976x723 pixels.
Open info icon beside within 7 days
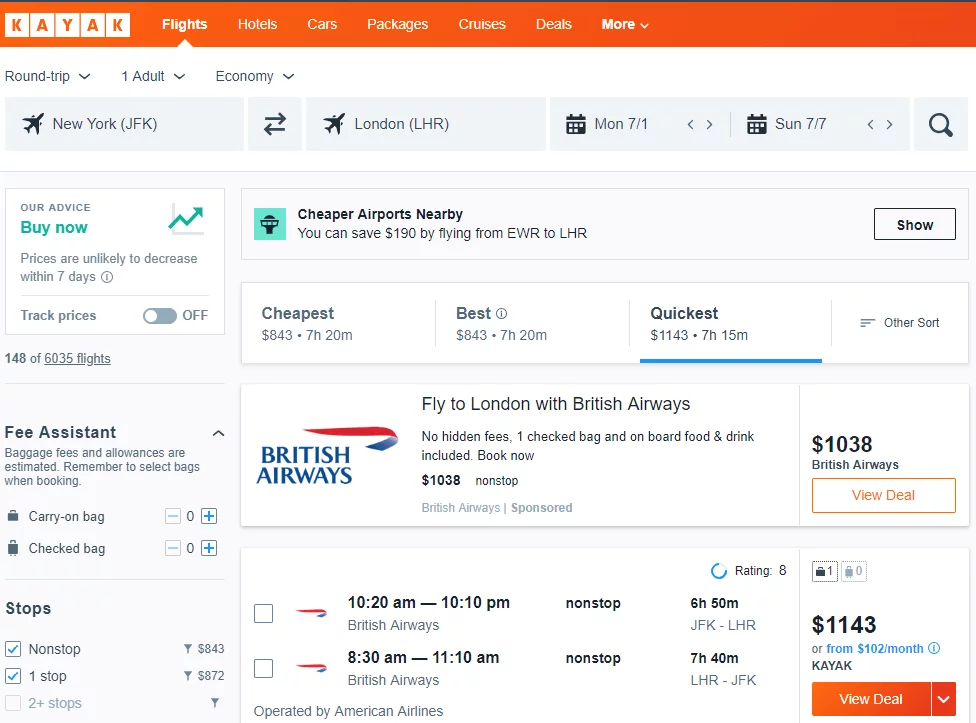click(107, 277)
